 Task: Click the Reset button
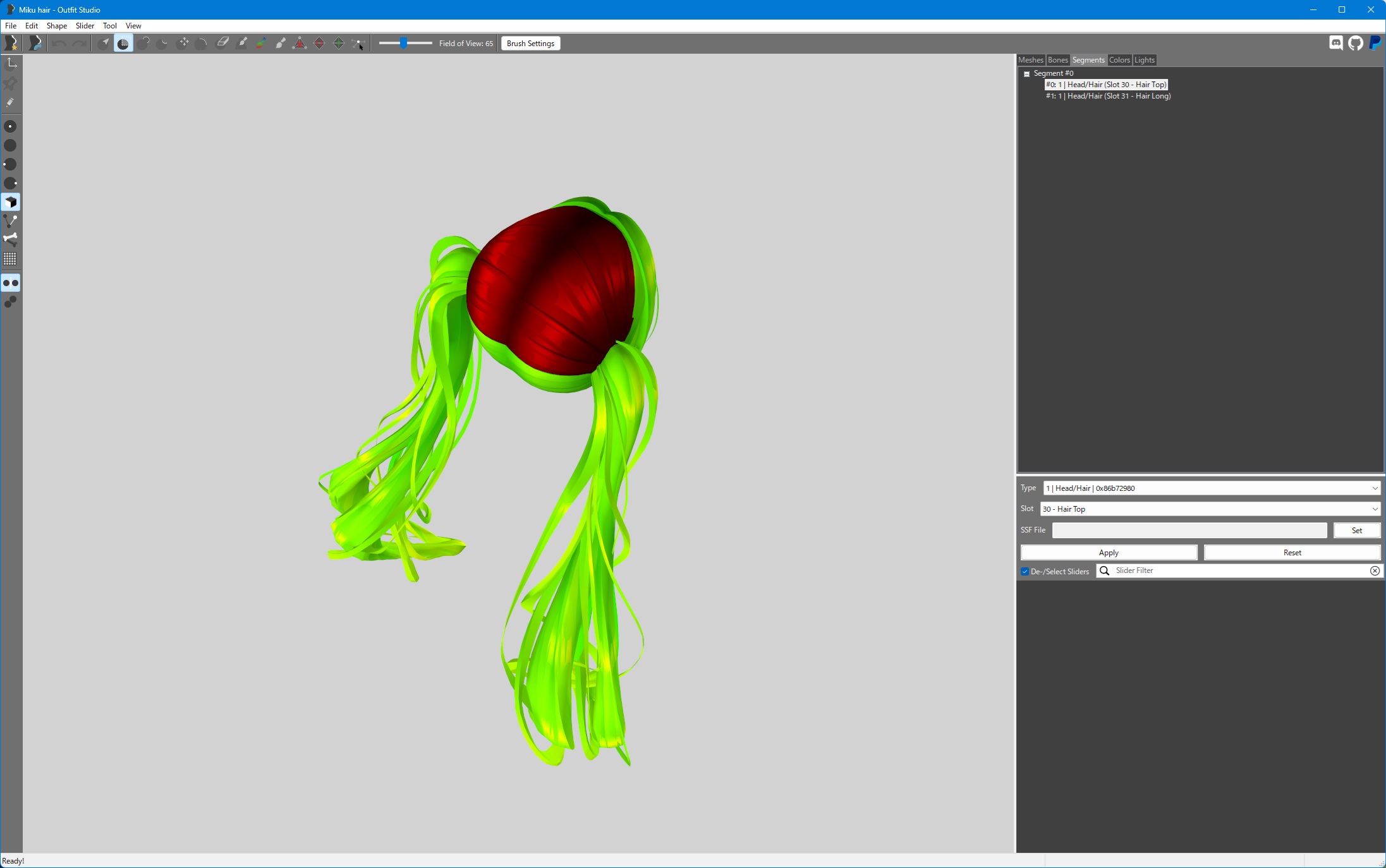click(1292, 553)
